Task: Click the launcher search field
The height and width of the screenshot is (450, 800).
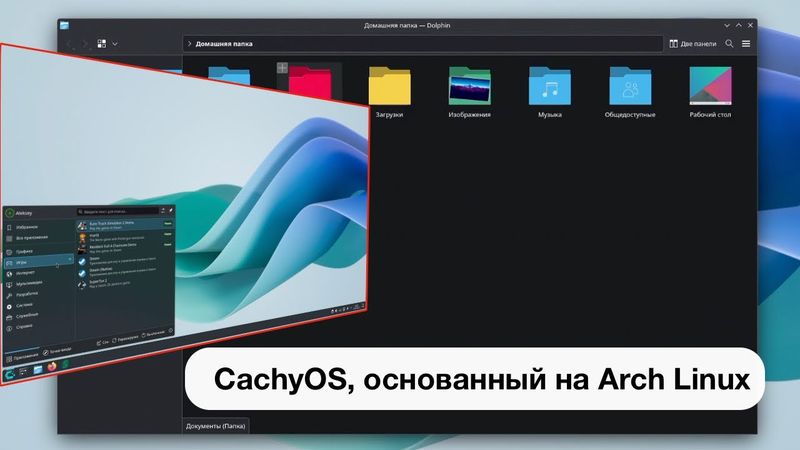Action: click(117, 212)
